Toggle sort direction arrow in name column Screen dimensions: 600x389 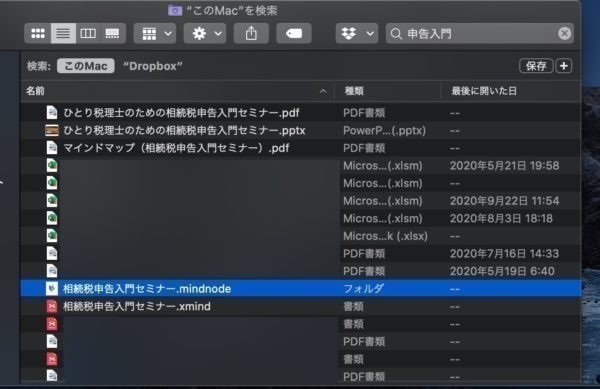coord(323,91)
